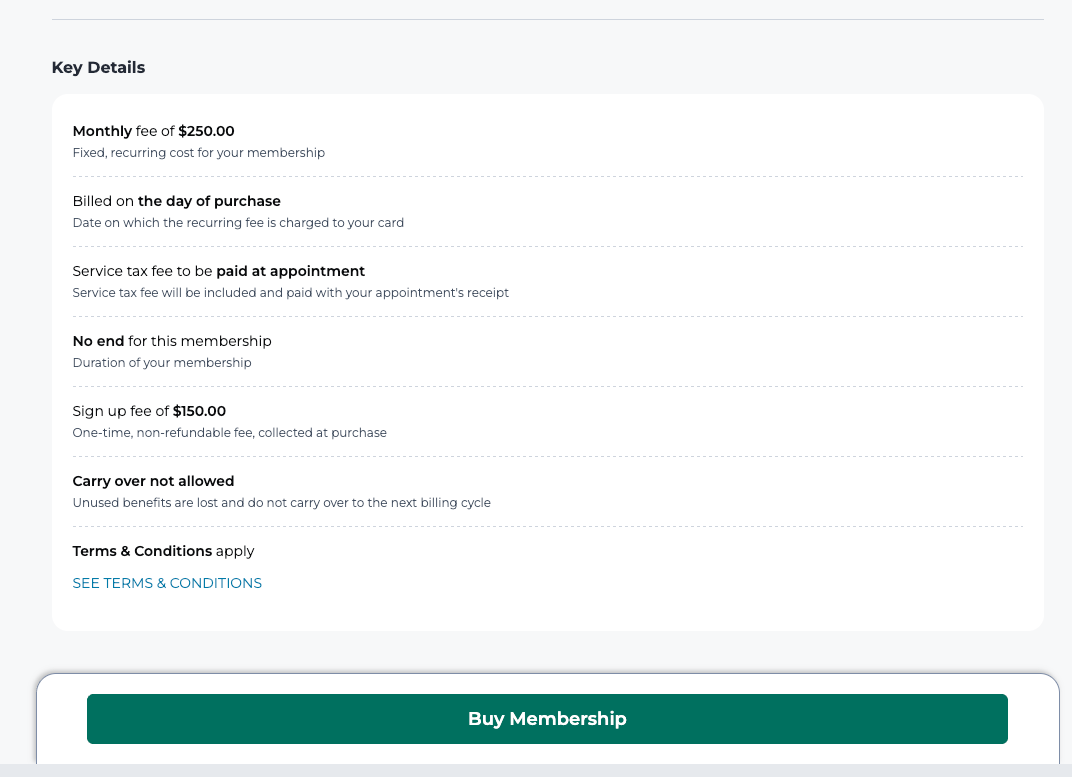Click the 'Unused benefits are lost' description

[x=281, y=503]
